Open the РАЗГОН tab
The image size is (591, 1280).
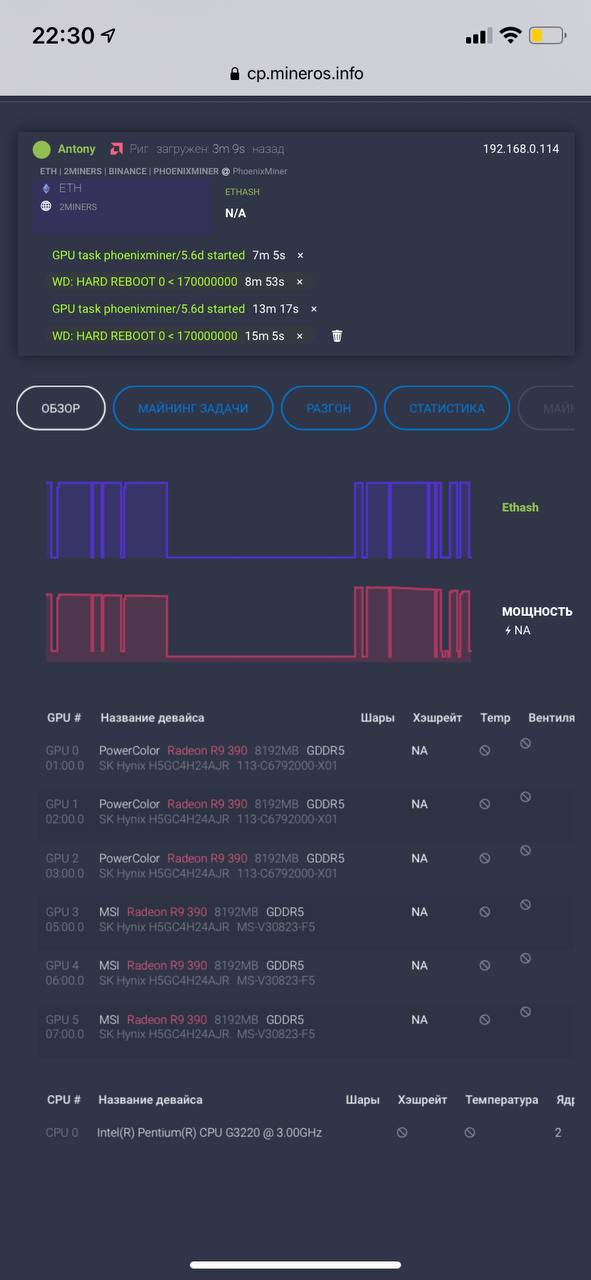pos(328,408)
